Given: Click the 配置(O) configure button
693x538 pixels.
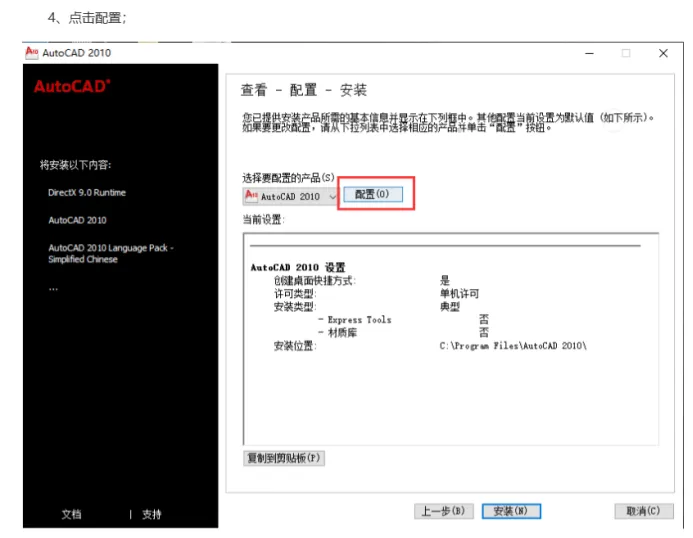Looking at the screenshot, I should pyautogui.click(x=373, y=194).
